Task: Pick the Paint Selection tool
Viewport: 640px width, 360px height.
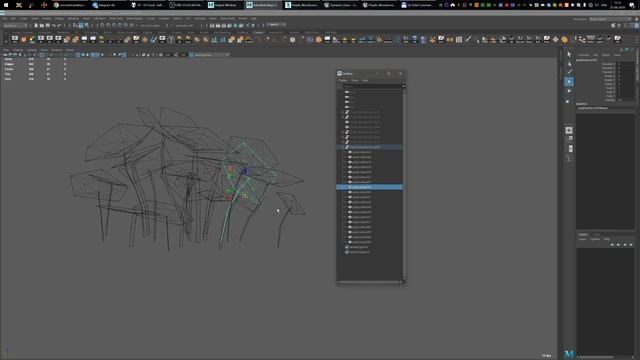Action: tap(569, 72)
